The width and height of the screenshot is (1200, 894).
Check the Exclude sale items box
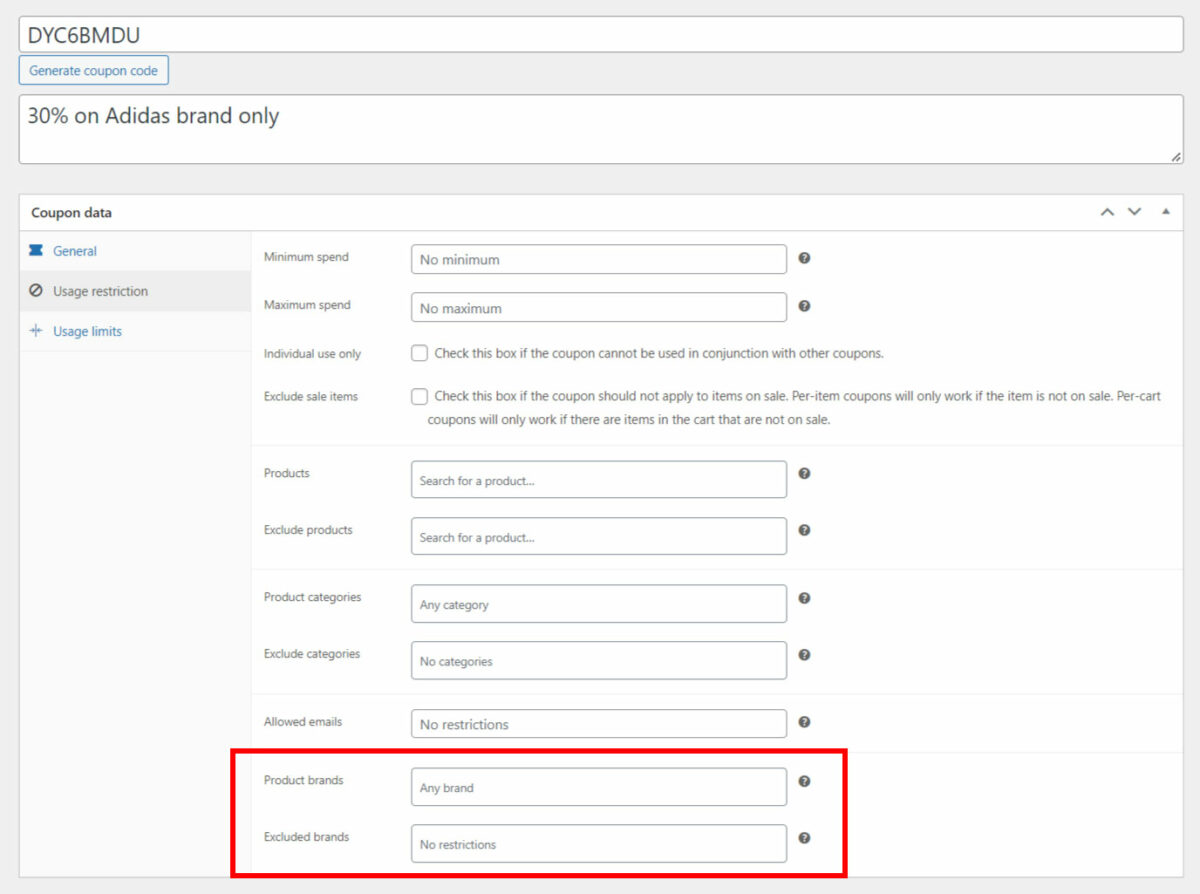pos(420,396)
